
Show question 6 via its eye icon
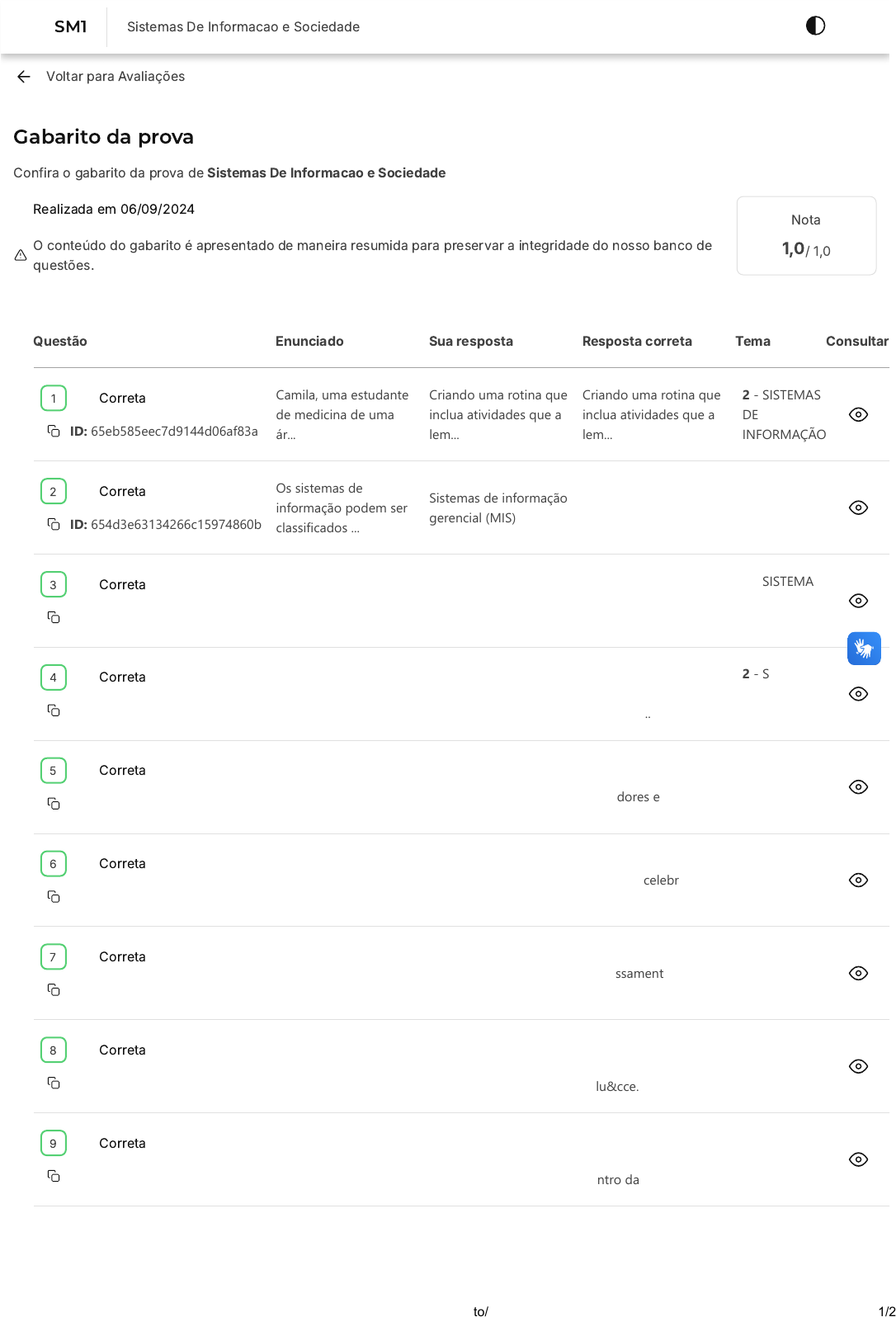click(x=858, y=880)
